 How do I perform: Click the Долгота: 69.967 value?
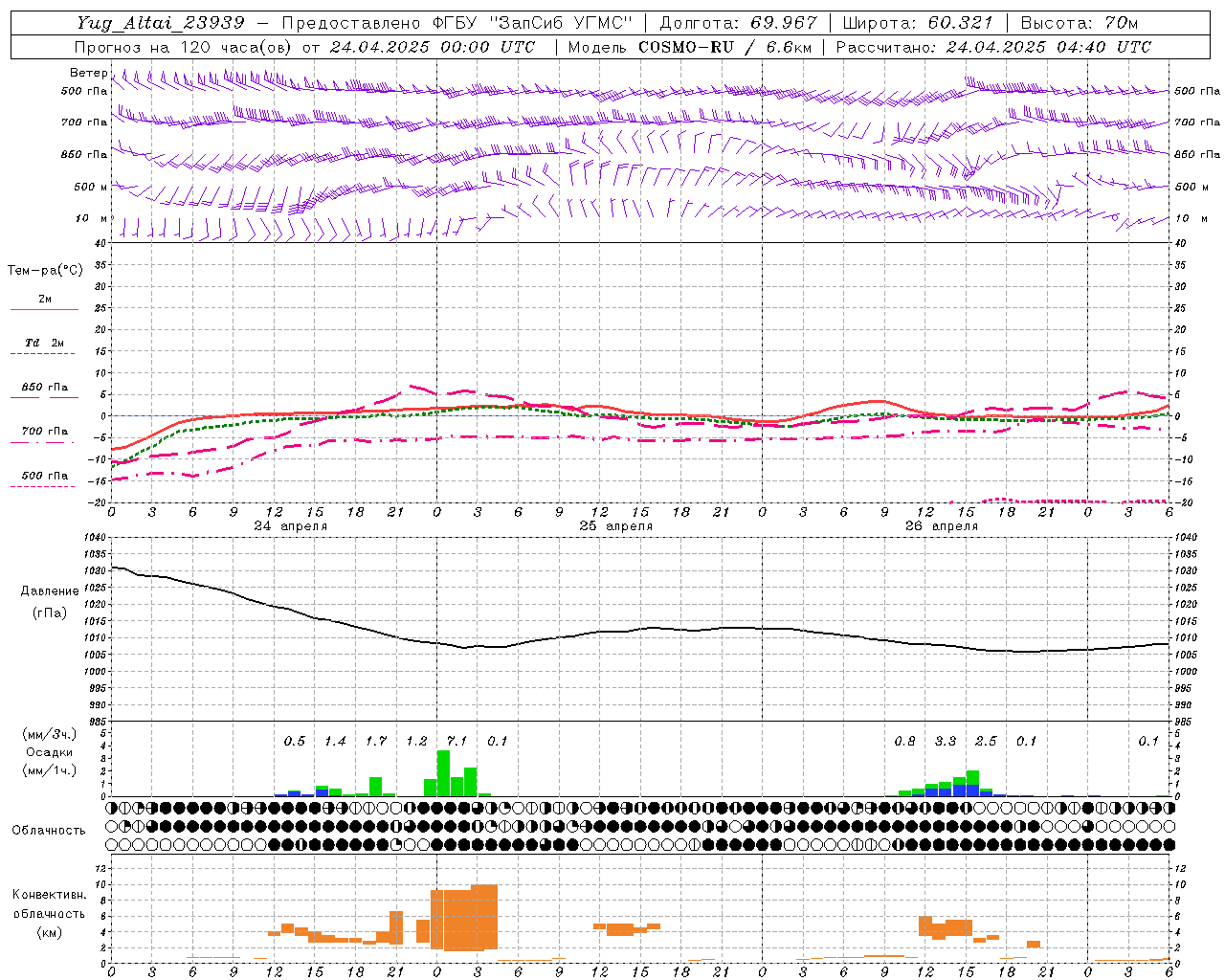point(738,23)
